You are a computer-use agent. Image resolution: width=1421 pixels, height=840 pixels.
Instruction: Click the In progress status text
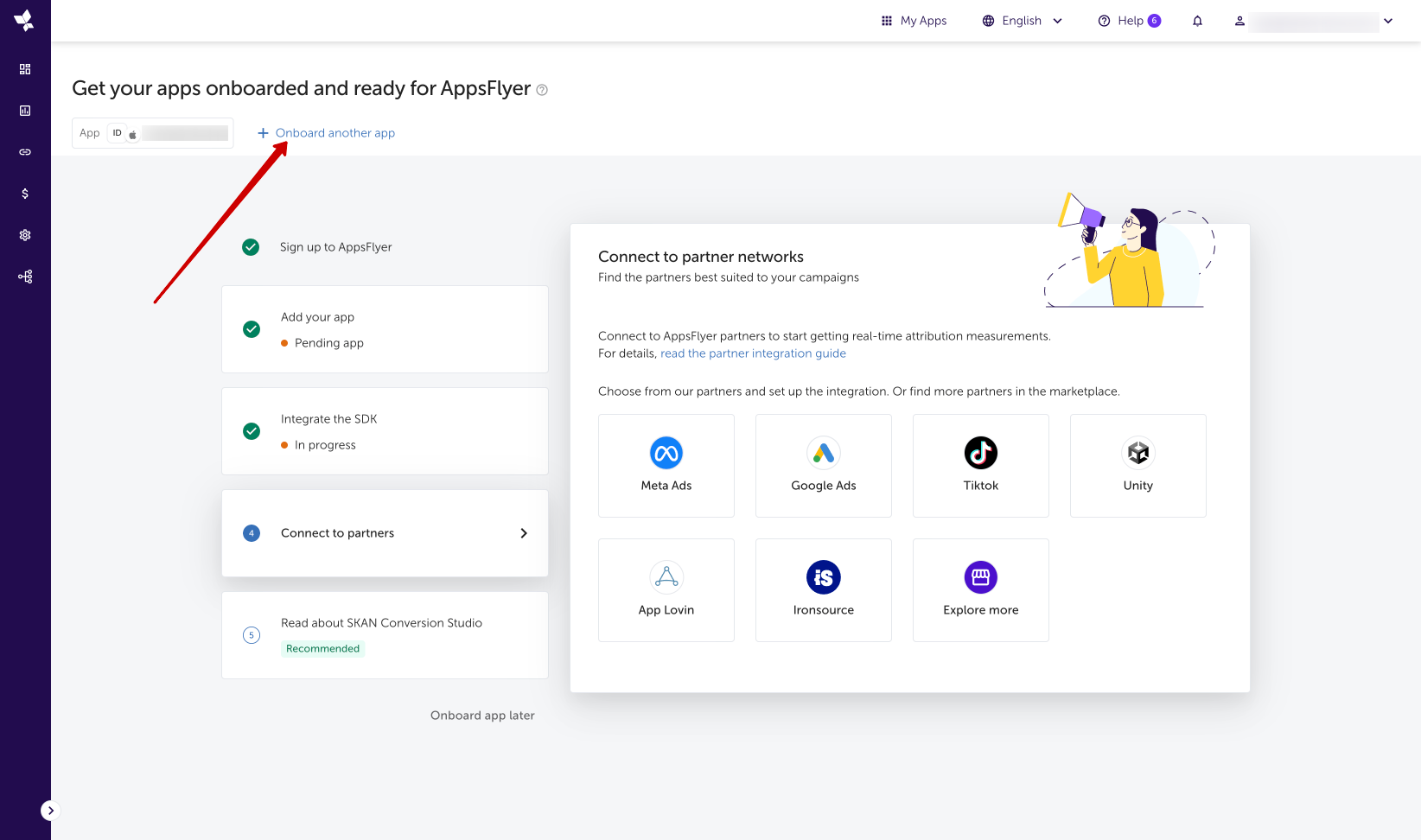[x=325, y=445]
